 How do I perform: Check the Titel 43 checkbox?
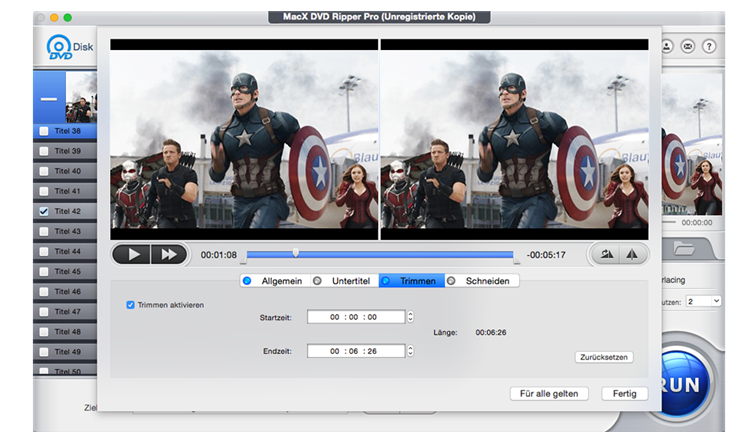tap(44, 232)
